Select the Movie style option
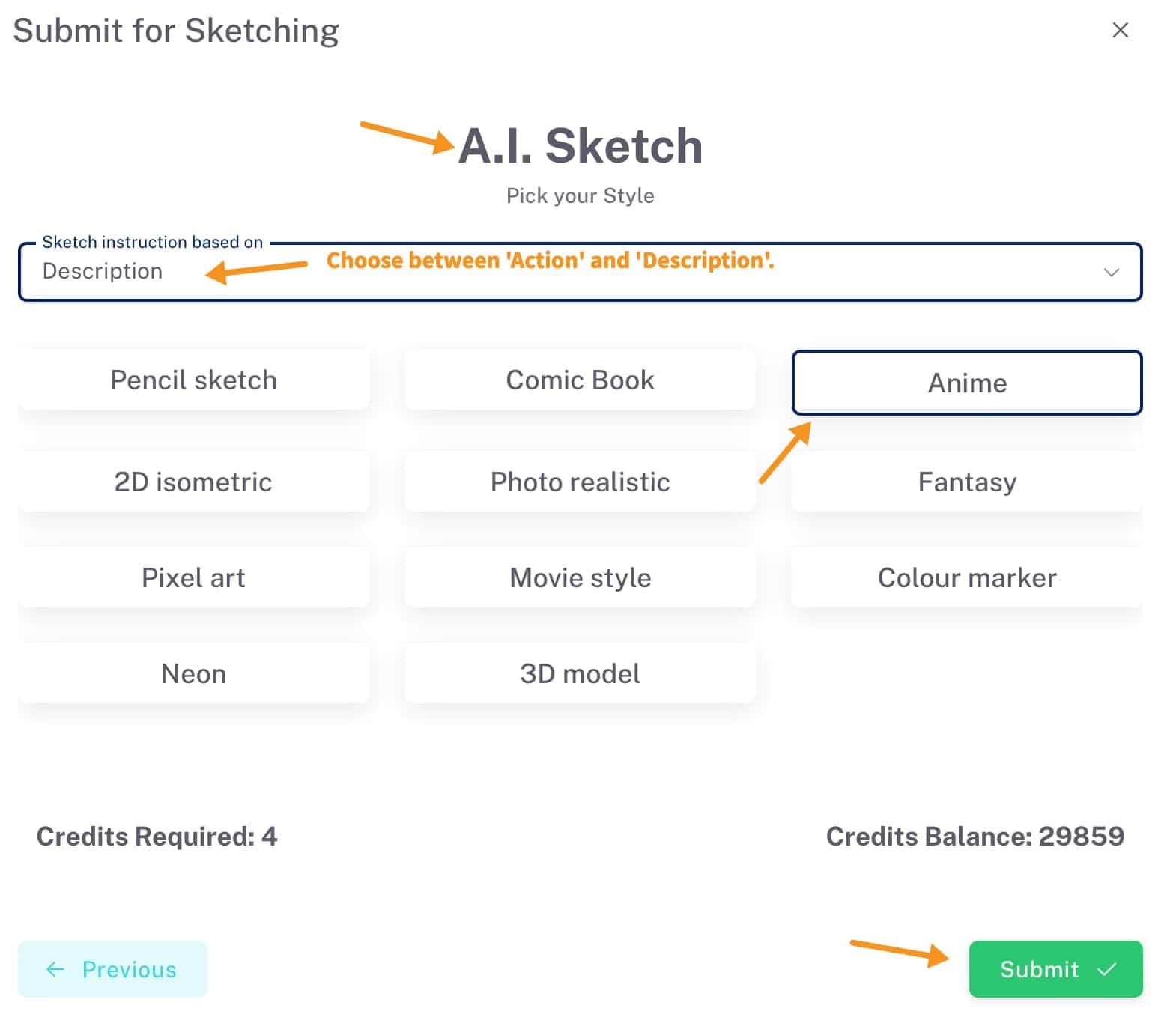This screenshot has height=1029, width=1176. click(580, 577)
